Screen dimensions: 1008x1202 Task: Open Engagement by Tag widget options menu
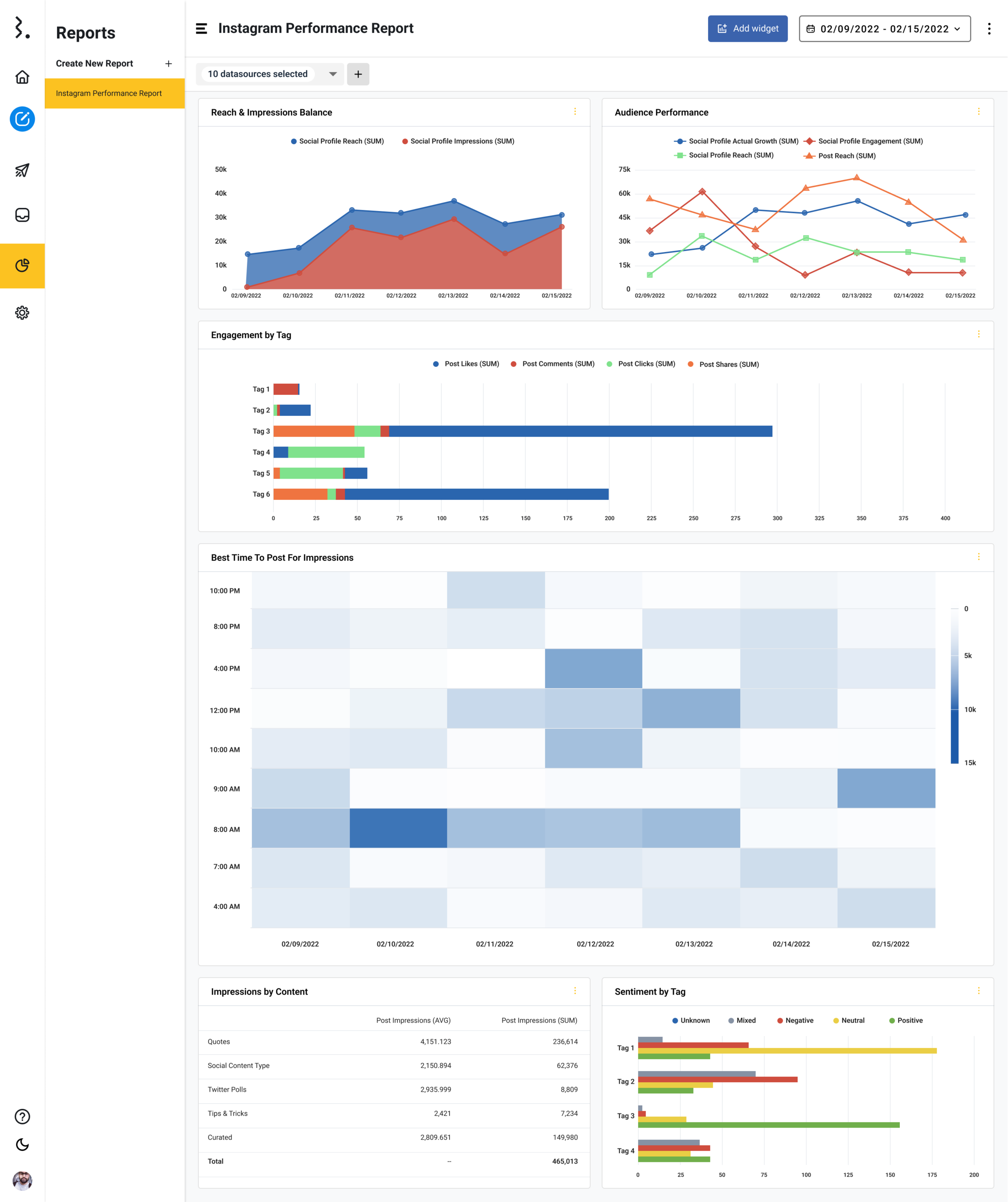tap(978, 334)
